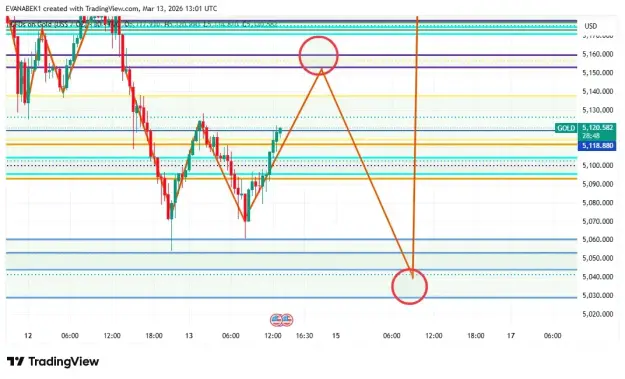
Task: Click the TradingView logo at the bottom
Action: (53, 362)
